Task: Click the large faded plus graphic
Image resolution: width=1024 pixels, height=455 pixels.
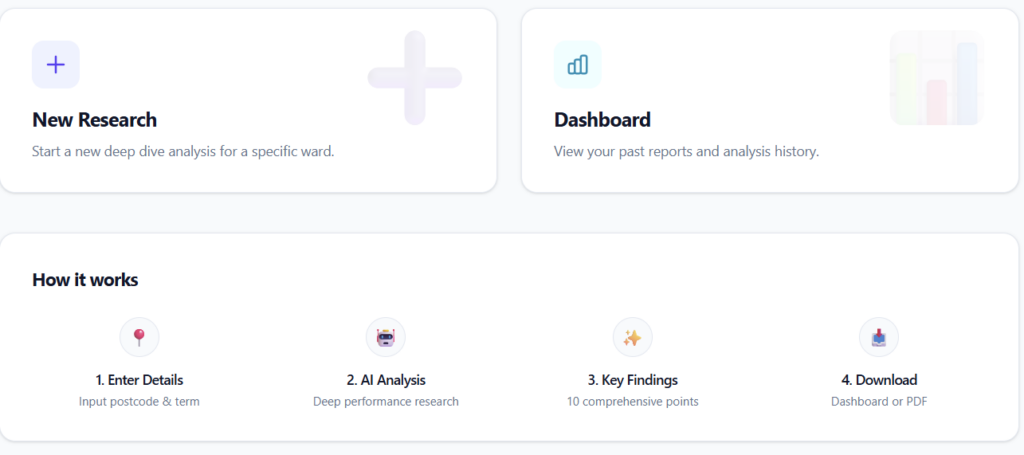Action: tap(414, 78)
